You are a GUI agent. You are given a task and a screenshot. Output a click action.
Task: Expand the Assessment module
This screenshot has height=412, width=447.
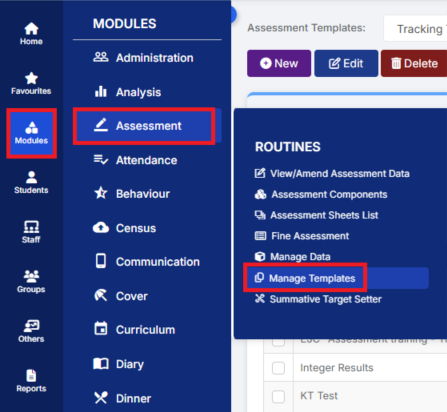pyautogui.click(x=144, y=126)
